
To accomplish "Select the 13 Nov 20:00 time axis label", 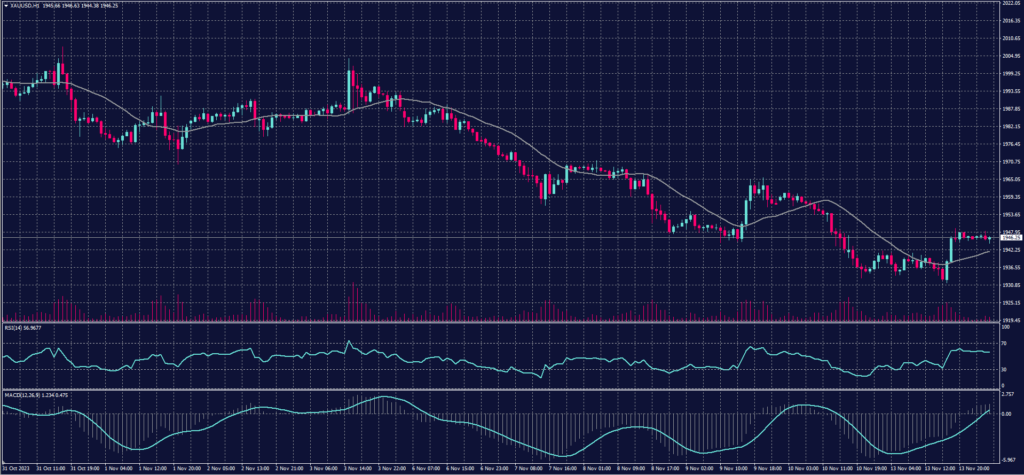I will [x=973, y=467].
